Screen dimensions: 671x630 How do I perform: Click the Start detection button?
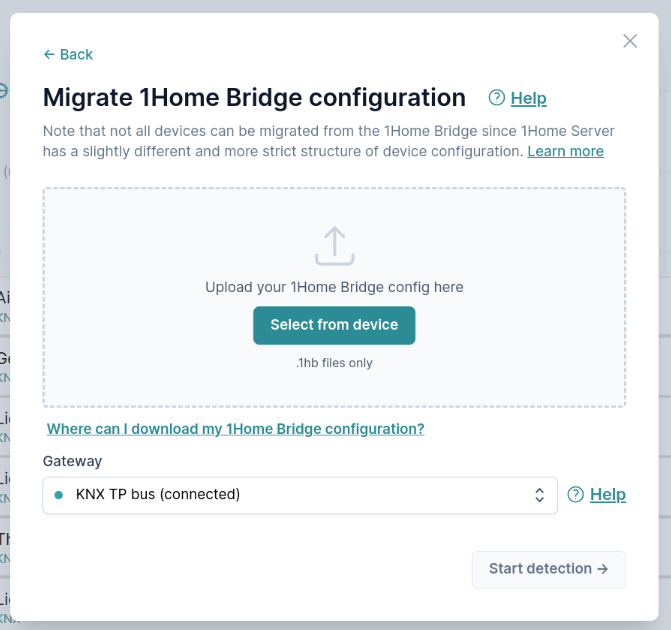[x=548, y=569]
